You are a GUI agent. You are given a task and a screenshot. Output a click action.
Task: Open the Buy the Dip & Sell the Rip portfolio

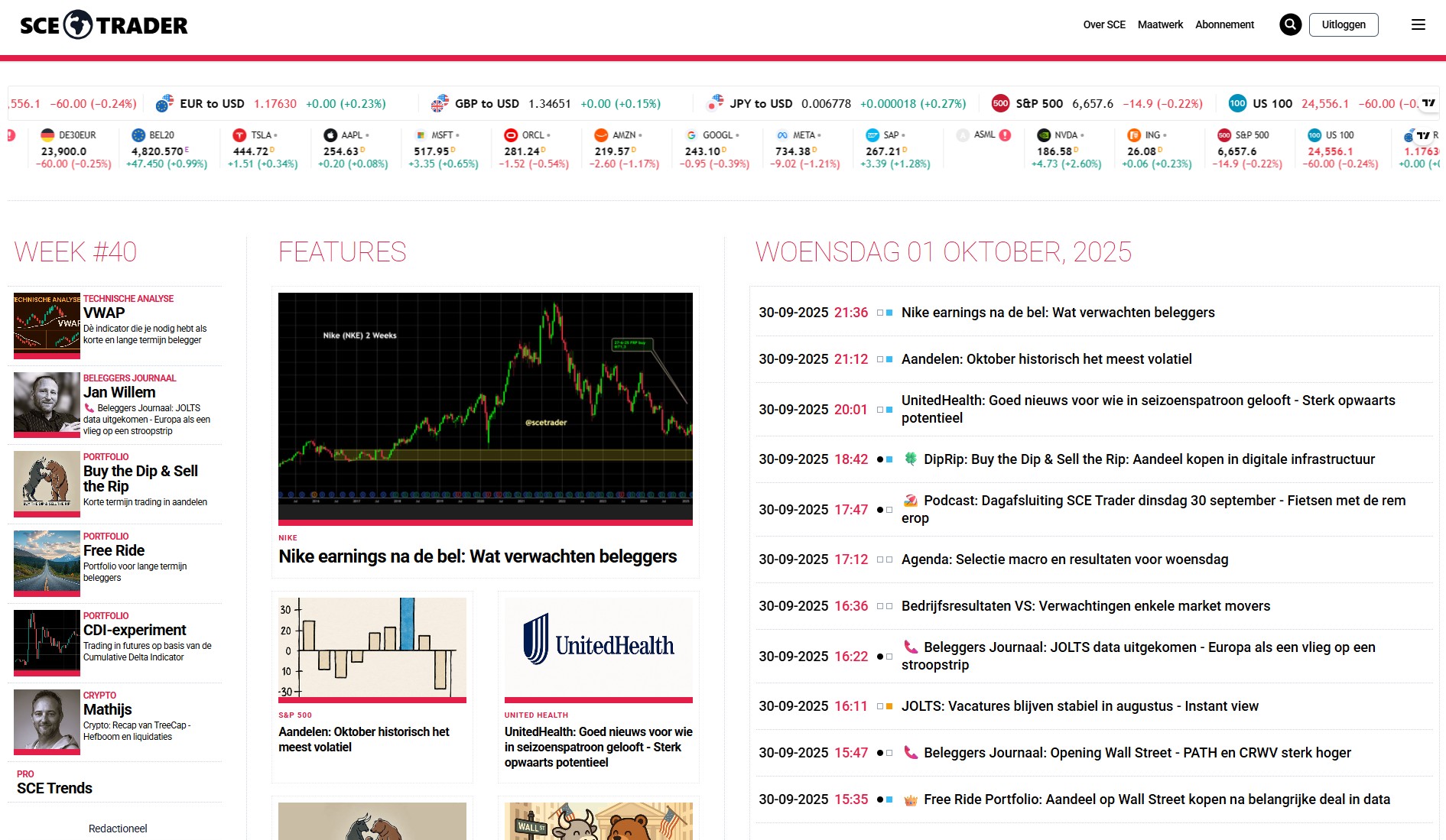[x=141, y=478]
